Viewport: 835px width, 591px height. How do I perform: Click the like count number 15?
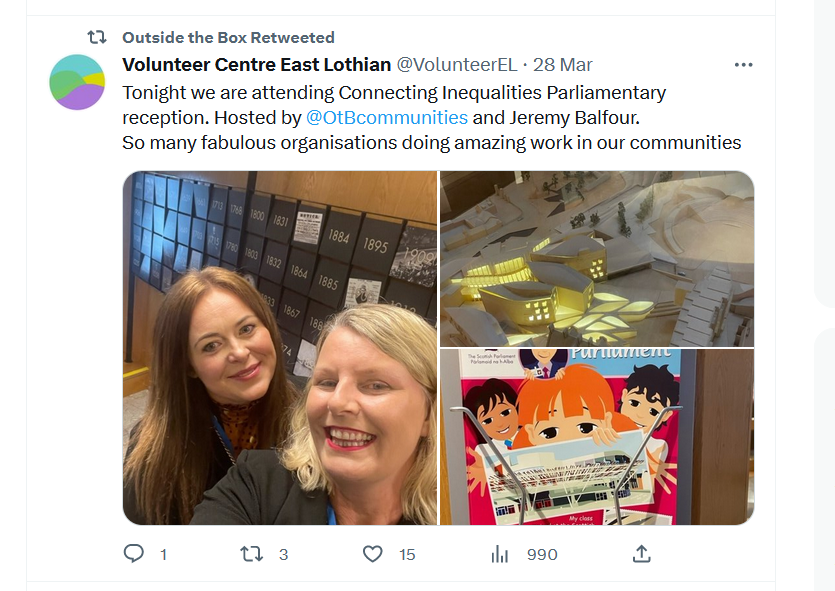click(407, 555)
